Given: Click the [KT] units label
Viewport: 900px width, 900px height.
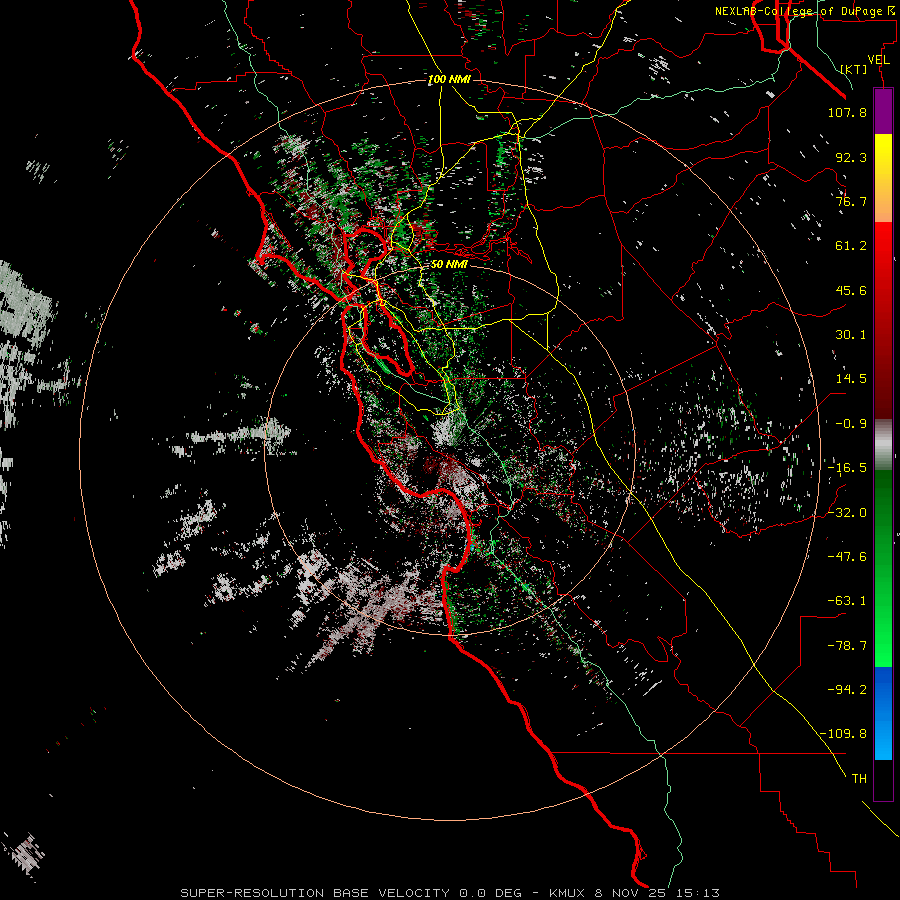Looking at the screenshot, I should [x=854, y=69].
